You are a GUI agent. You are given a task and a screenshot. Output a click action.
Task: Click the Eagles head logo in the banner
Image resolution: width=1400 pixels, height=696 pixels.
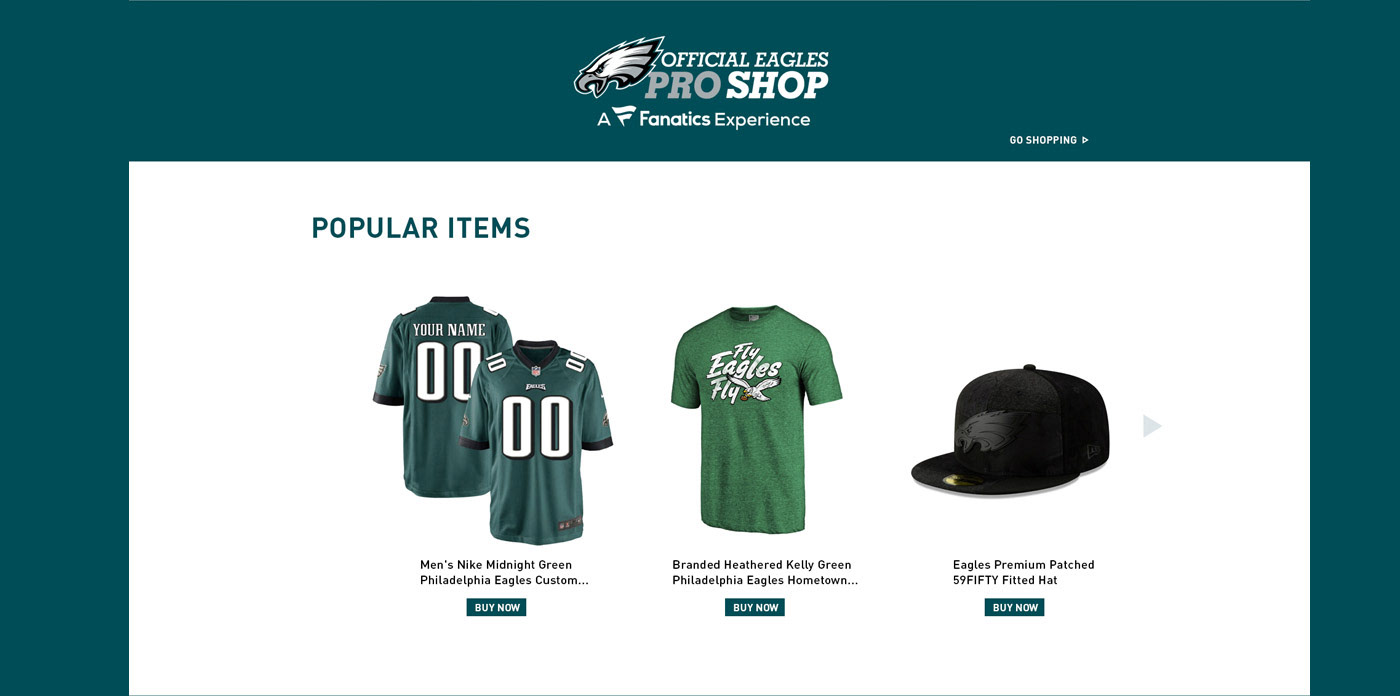coord(619,67)
